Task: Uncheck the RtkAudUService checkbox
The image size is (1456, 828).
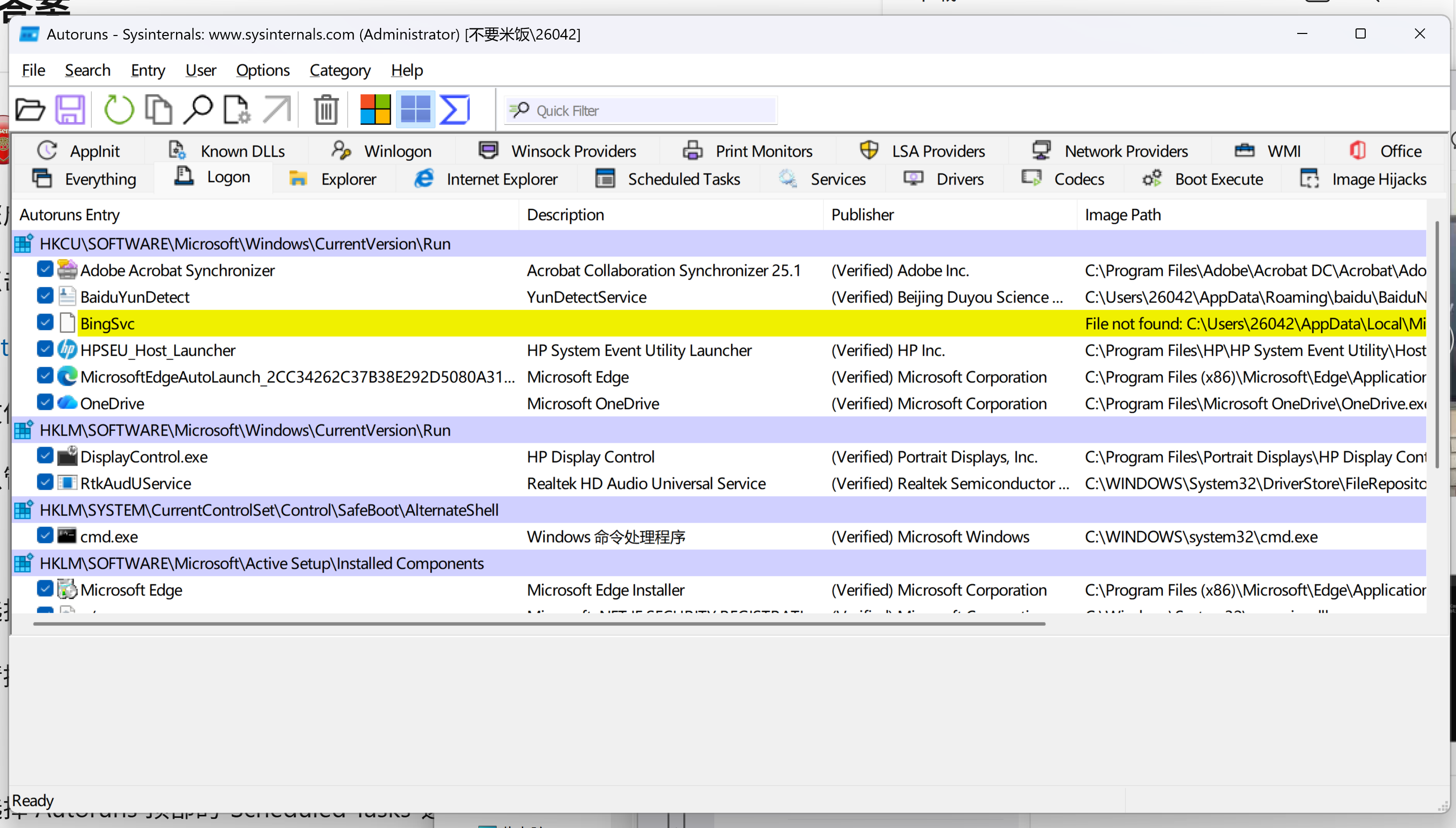Action: [x=45, y=482]
